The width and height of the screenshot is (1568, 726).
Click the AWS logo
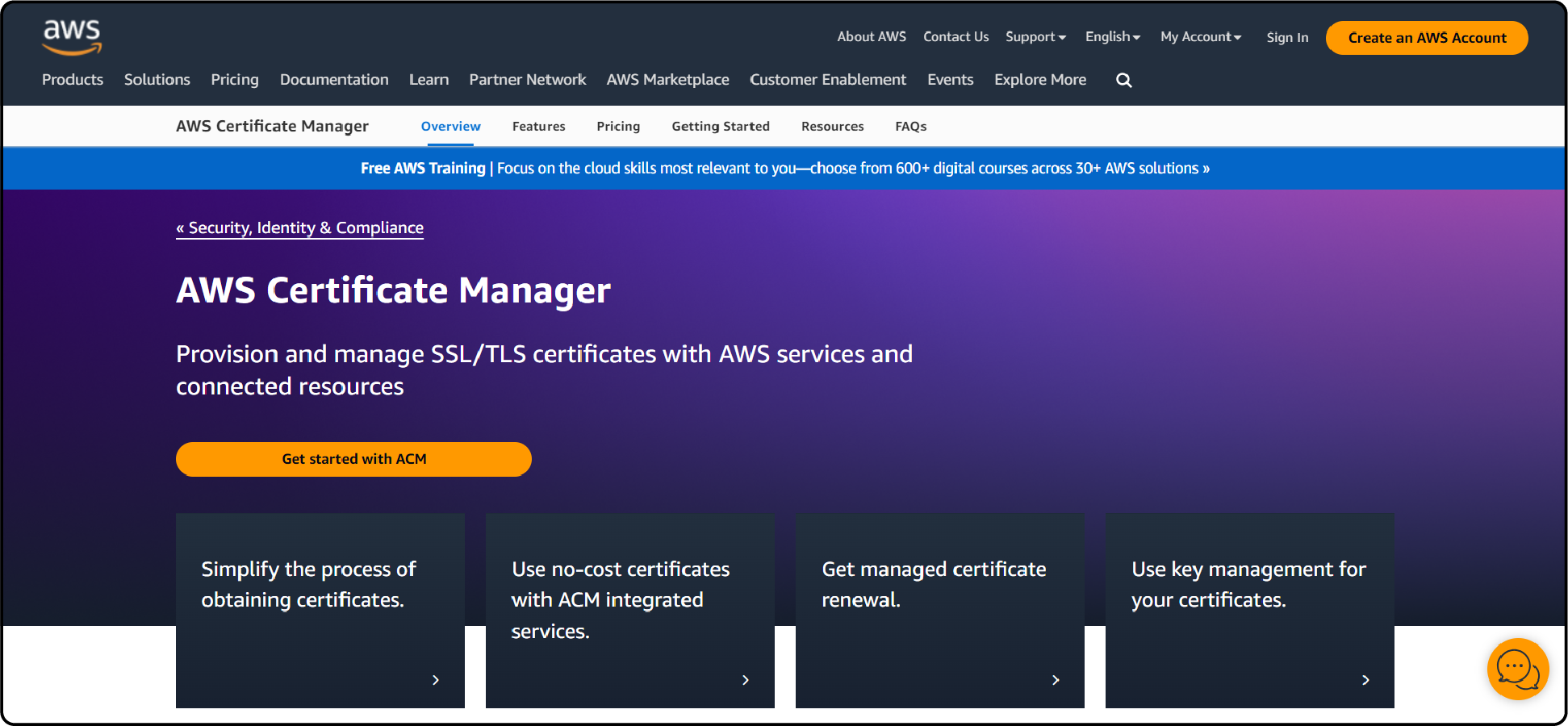point(72,37)
